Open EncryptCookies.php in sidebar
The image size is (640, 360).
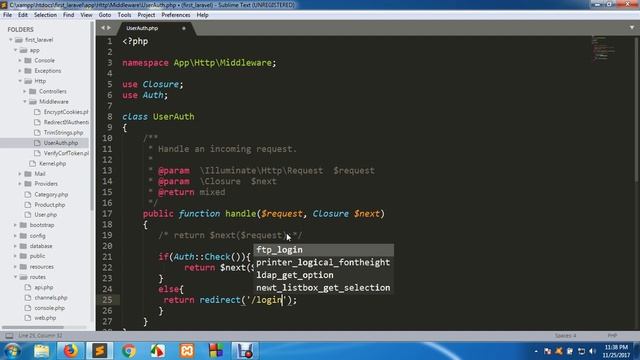click(x=65, y=112)
